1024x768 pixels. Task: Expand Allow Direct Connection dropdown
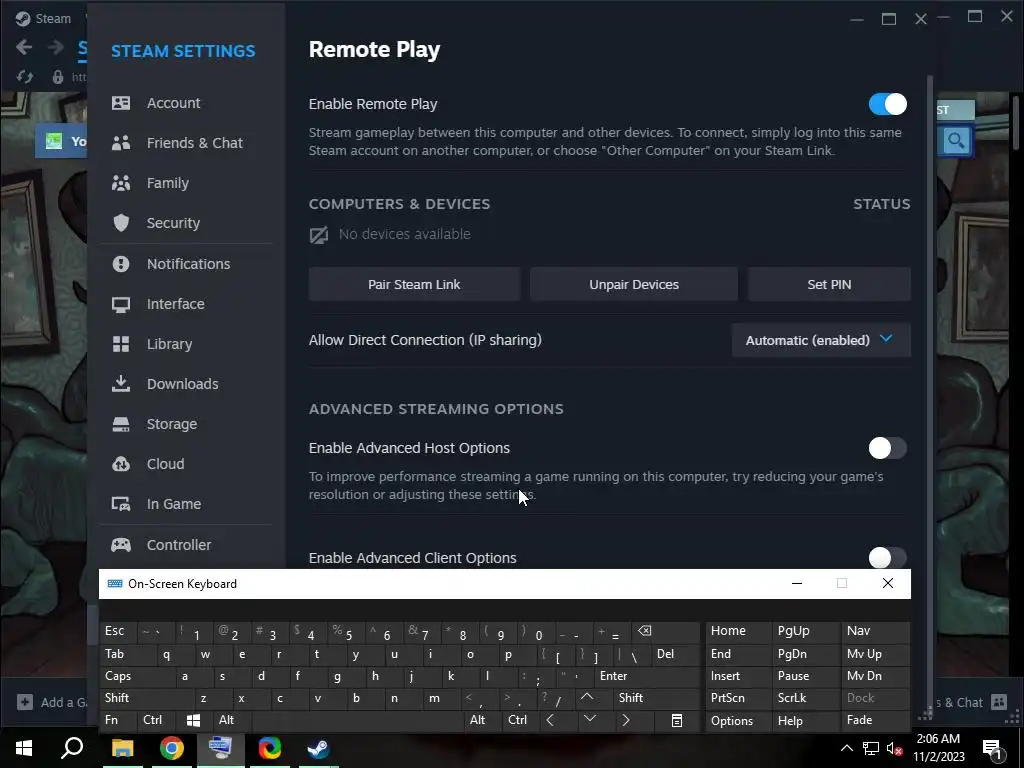click(x=821, y=340)
